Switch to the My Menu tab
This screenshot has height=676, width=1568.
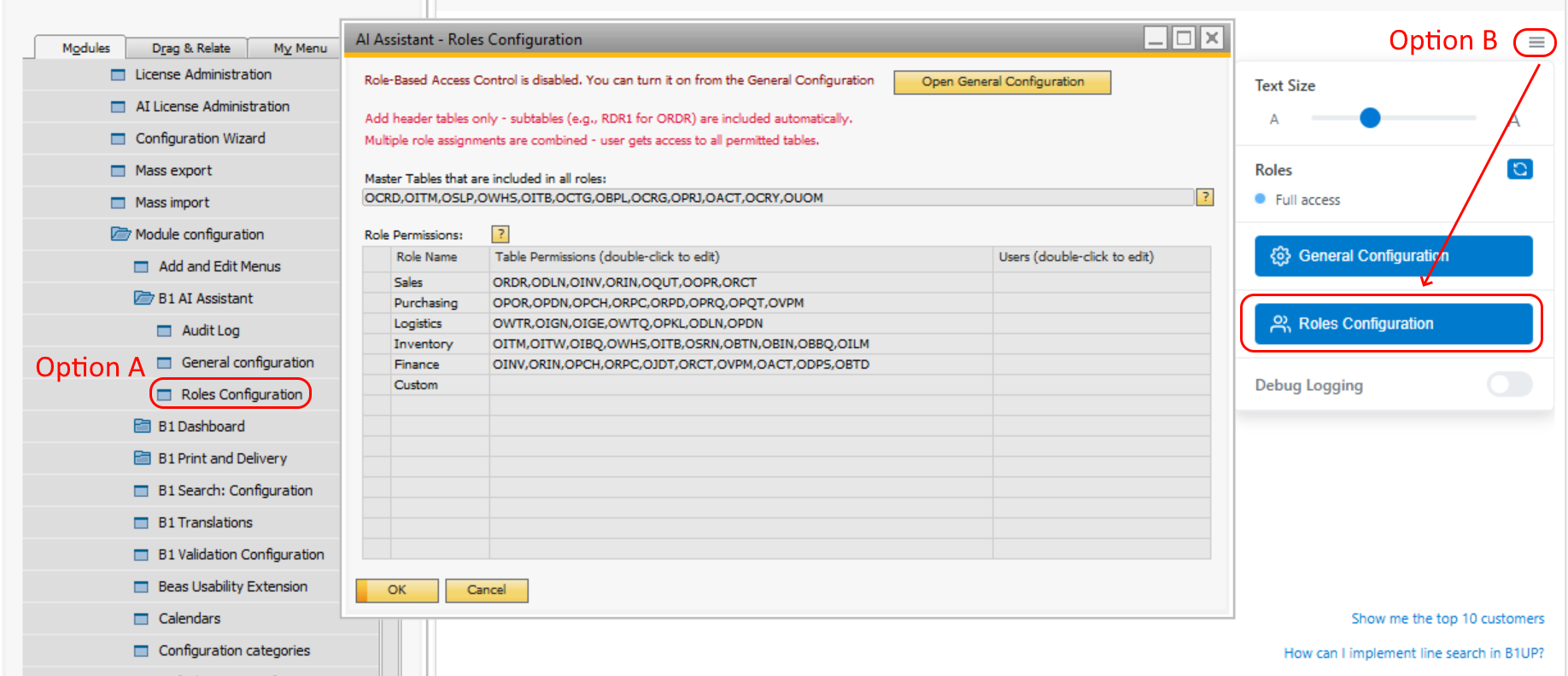300,48
